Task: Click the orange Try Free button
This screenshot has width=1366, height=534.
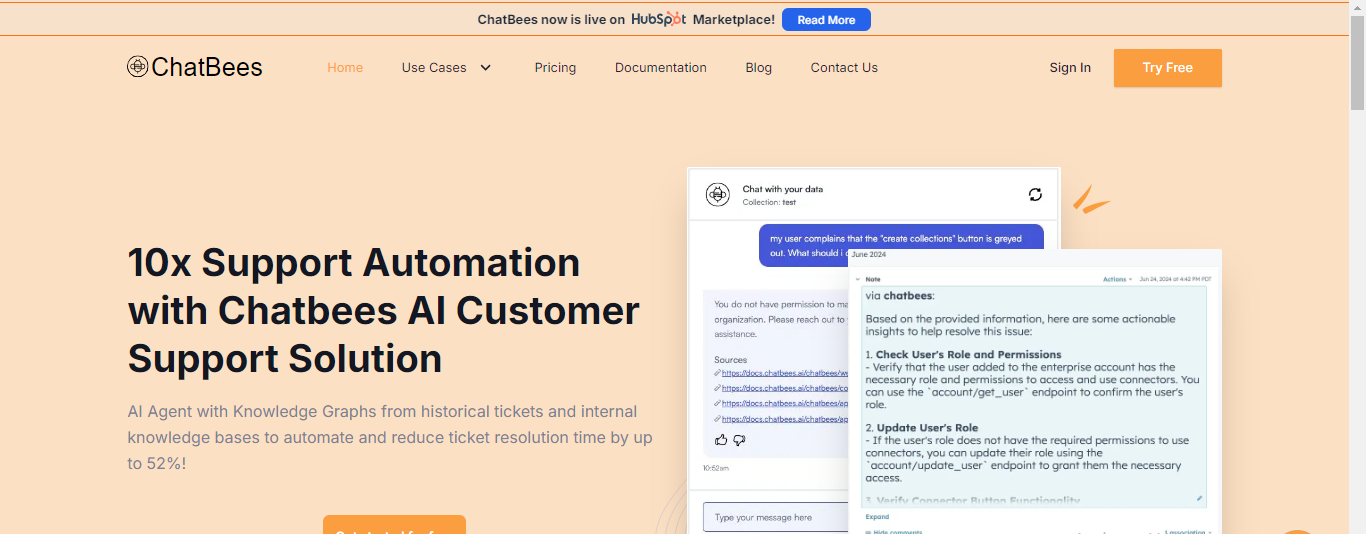Action: [1167, 68]
